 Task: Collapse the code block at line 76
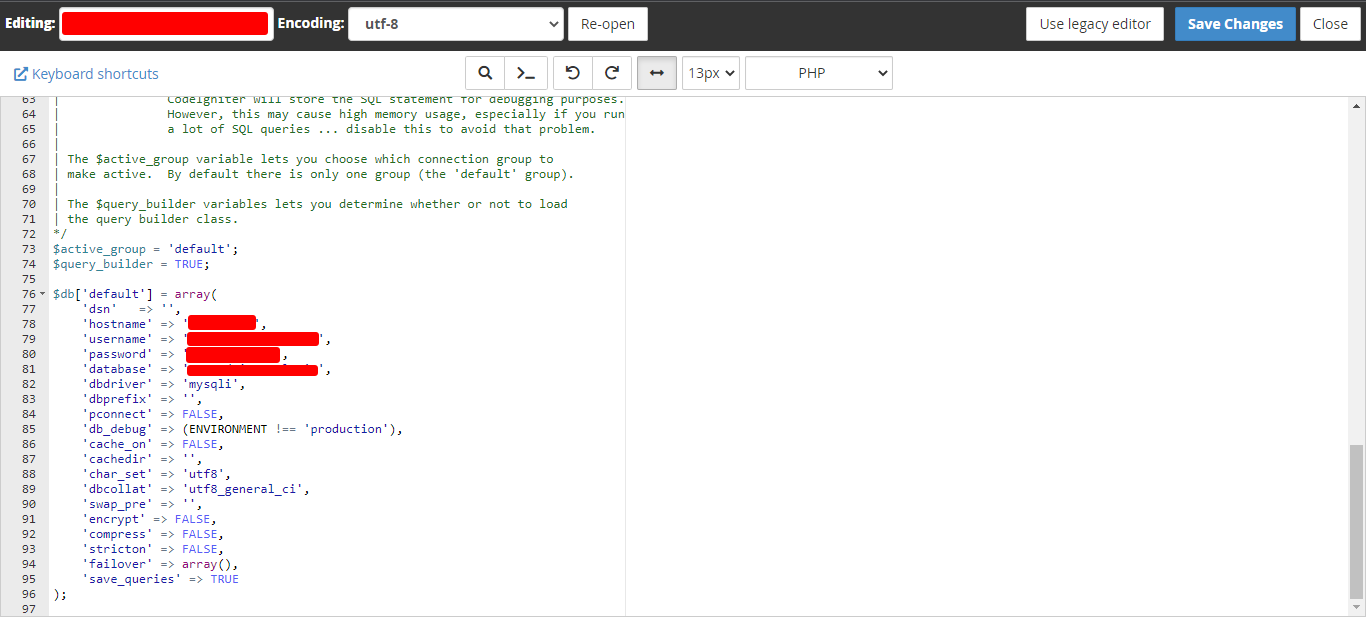42,294
